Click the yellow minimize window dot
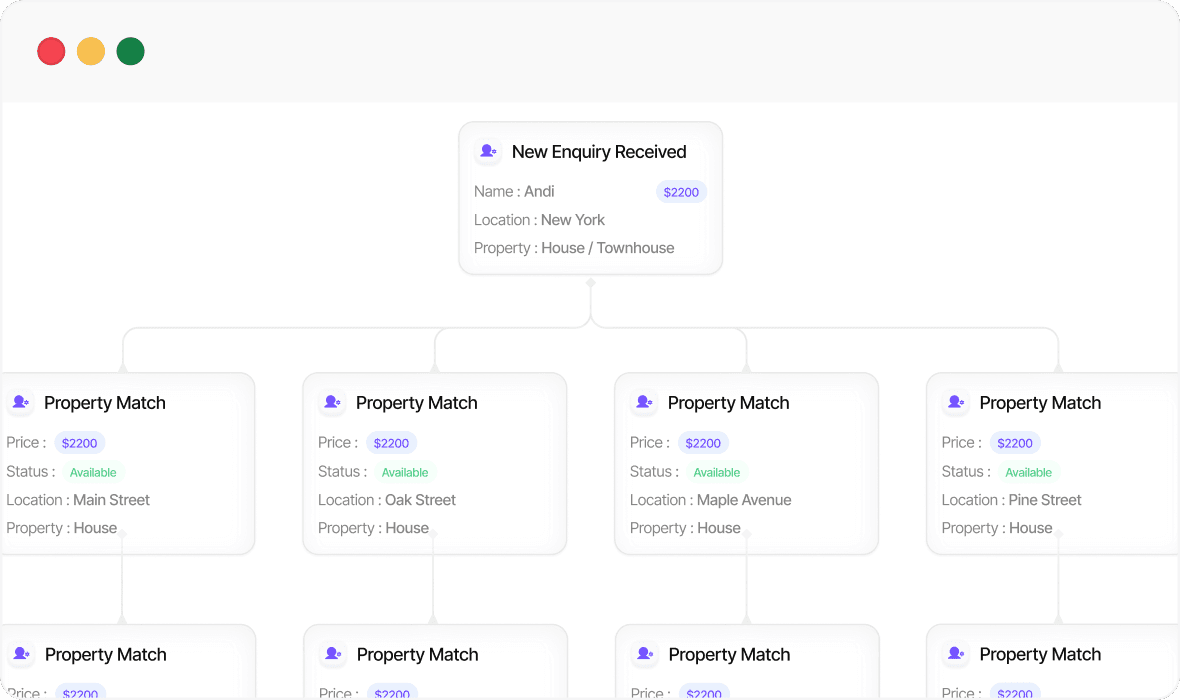1180x700 pixels. [91, 51]
